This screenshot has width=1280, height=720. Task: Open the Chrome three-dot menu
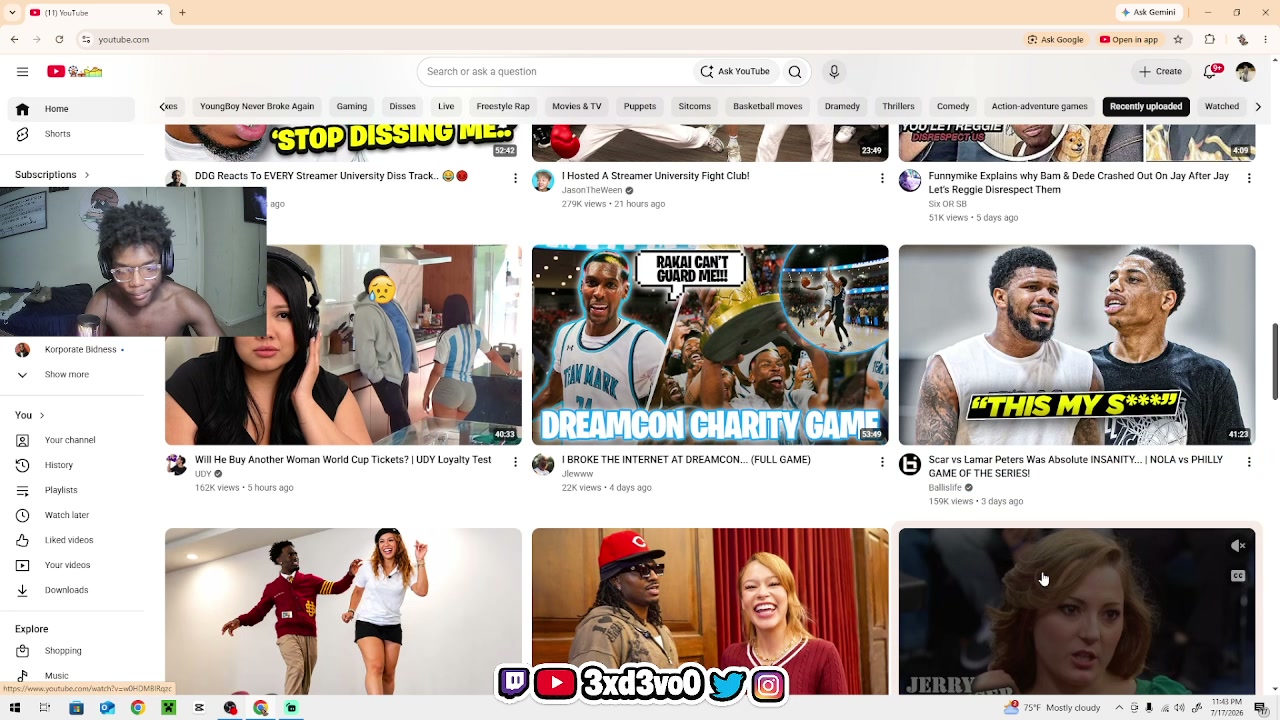tap(1266, 39)
